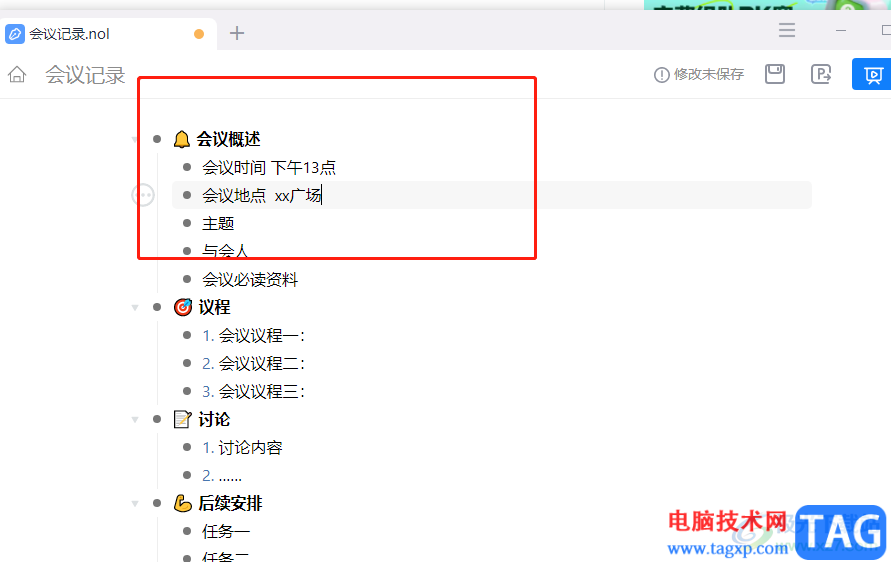Click the notepad emoji beside 讨论
891x562 pixels.
[x=182, y=419]
